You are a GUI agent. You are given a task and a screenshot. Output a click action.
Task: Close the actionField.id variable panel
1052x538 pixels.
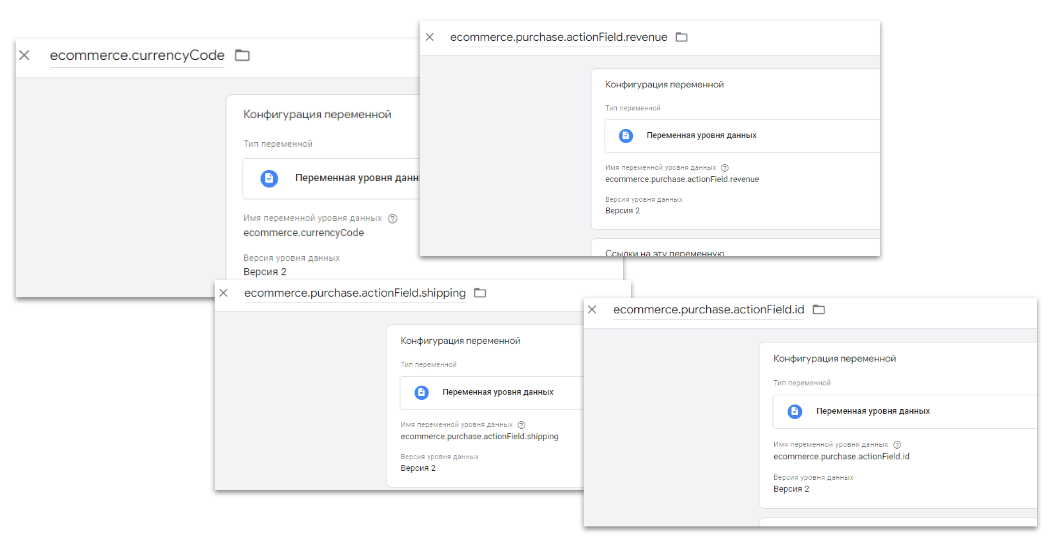tap(592, 310)
